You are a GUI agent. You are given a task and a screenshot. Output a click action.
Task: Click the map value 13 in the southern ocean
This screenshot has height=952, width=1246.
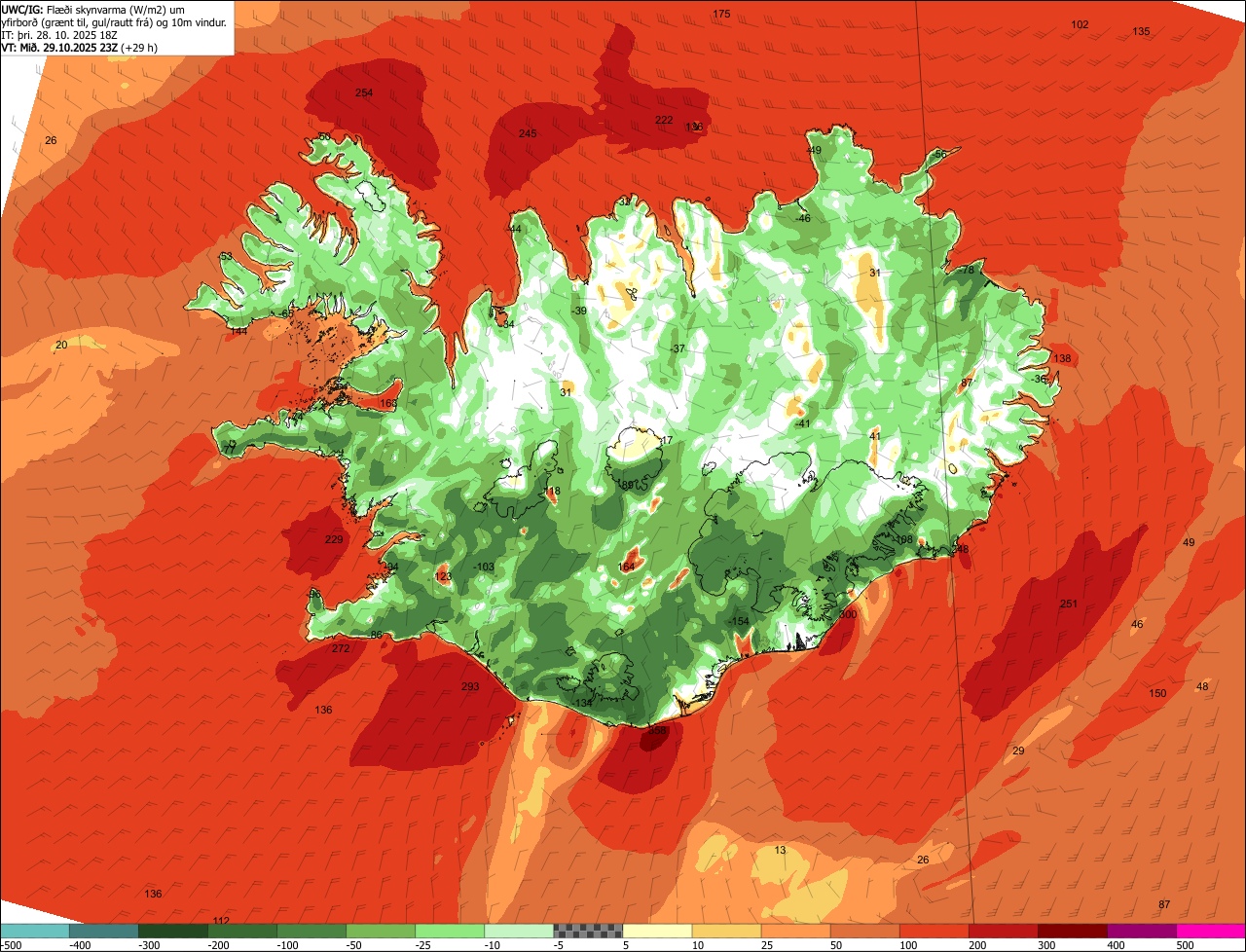[780, 850]
